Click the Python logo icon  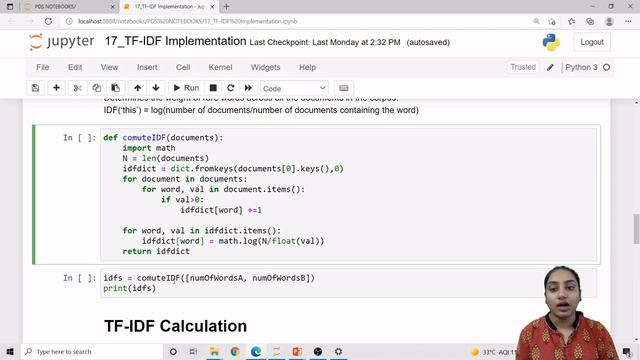[551, 42]
